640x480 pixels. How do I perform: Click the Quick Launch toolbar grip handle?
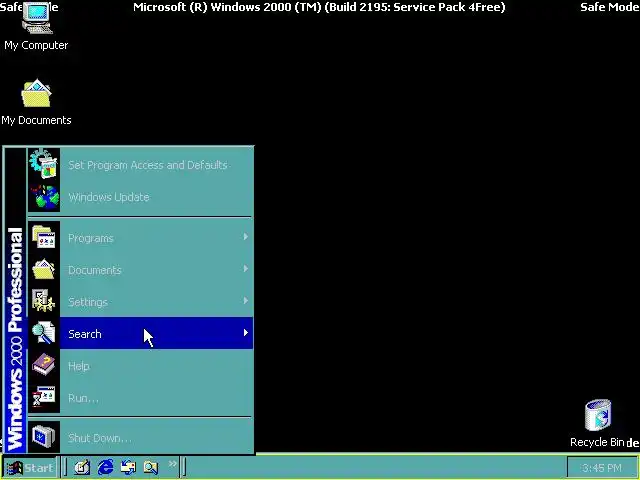coord(65,467)
